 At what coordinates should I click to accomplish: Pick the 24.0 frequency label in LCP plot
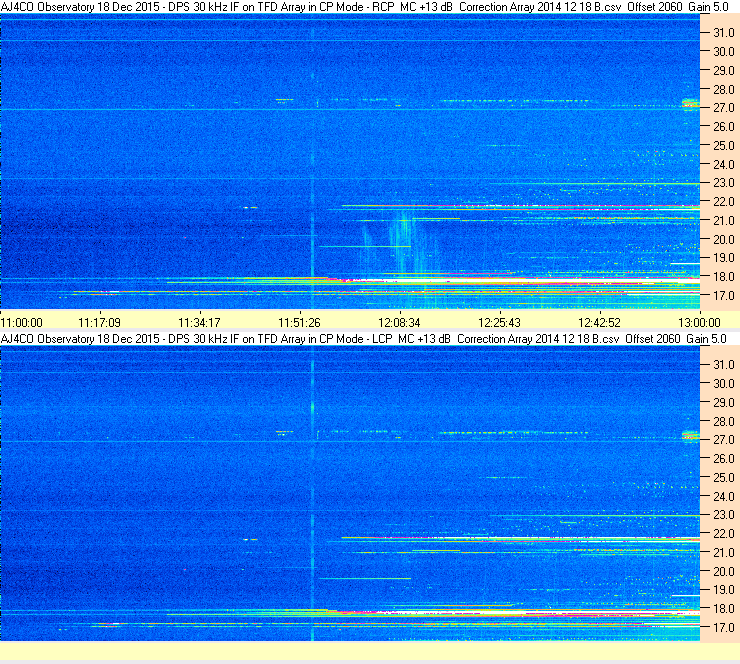click(723, 496)
